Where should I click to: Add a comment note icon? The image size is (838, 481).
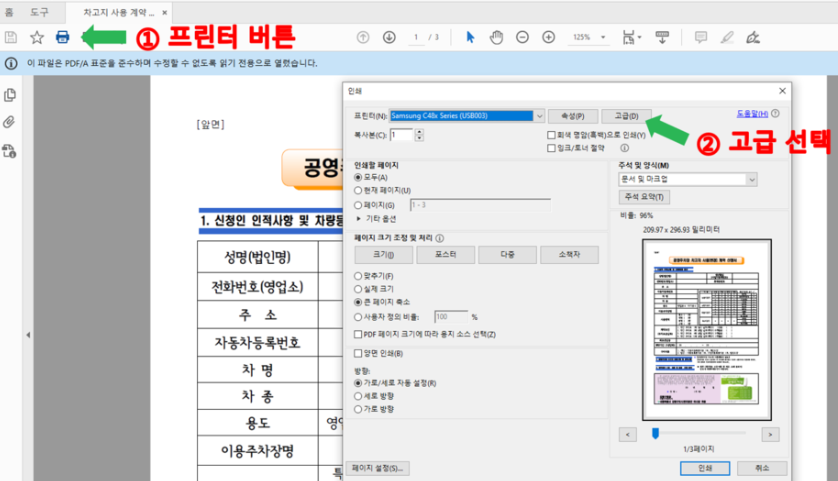click(701, 37)
